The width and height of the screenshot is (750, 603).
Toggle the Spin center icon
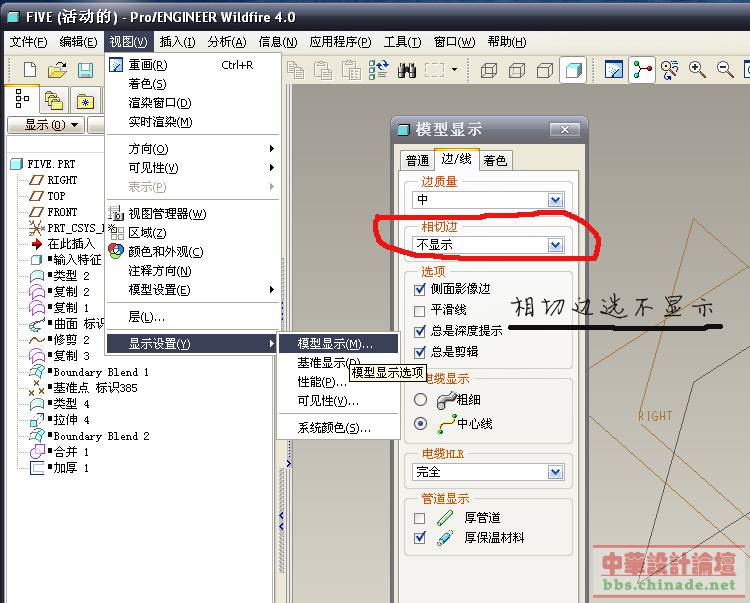(x=642, y=70)
